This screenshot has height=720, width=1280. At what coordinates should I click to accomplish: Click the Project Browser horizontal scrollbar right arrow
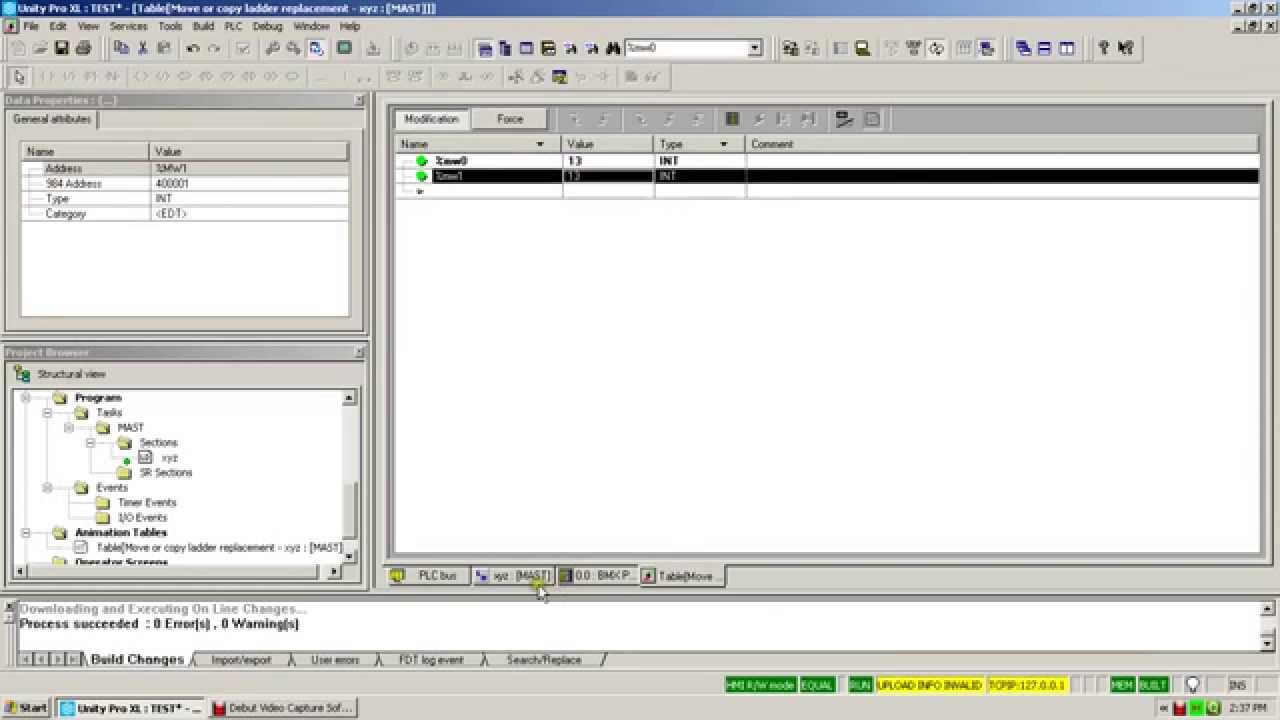[x=334, y=572]
